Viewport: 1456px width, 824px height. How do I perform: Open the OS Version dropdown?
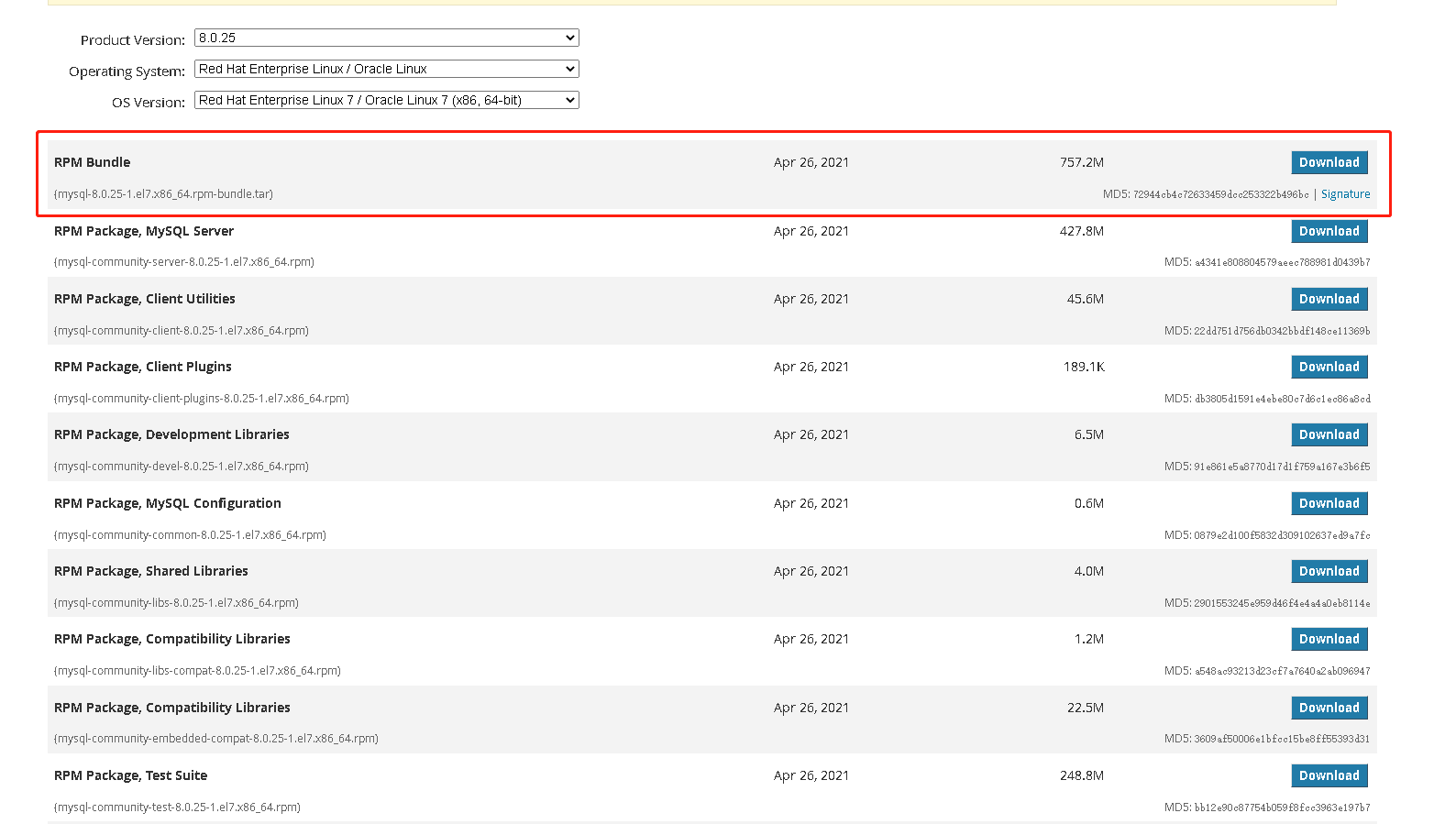coord(386,100)
